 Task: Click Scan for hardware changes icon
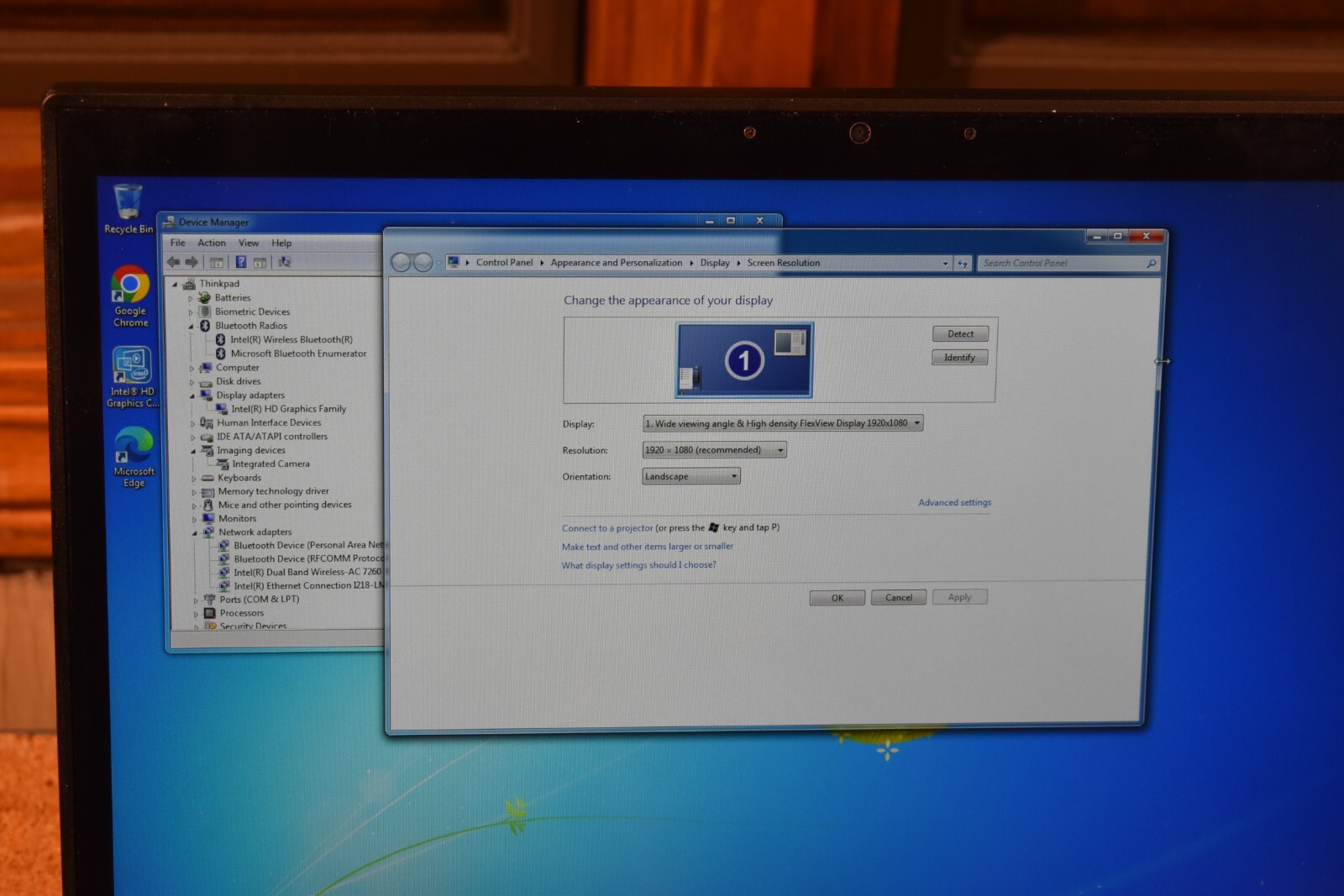tap(285, 262)
